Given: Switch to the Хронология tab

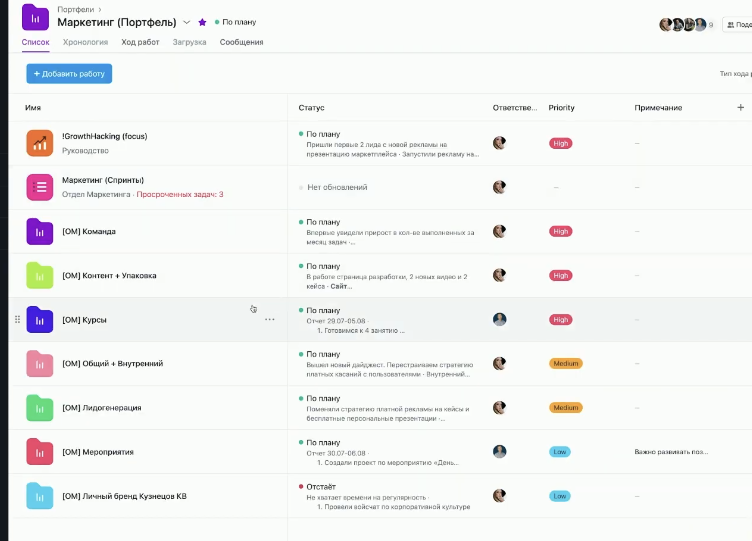Looking at the screenshot, I should pyautogui.click(x=85, y=42).
